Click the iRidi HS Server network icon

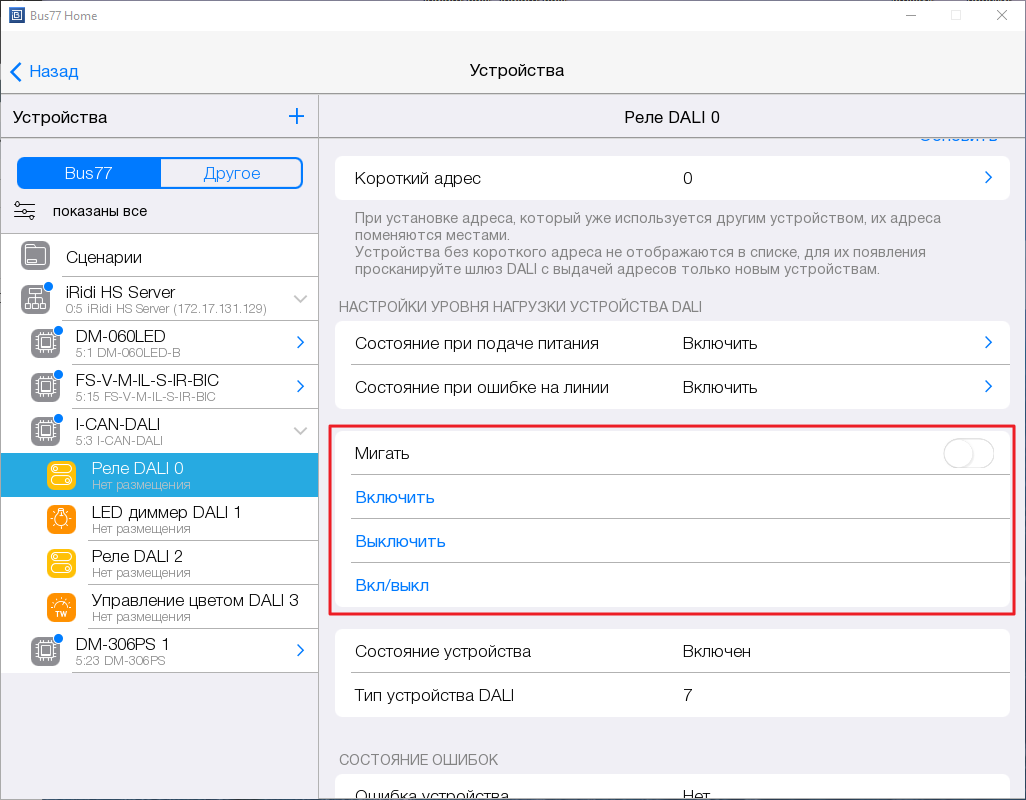36,299
